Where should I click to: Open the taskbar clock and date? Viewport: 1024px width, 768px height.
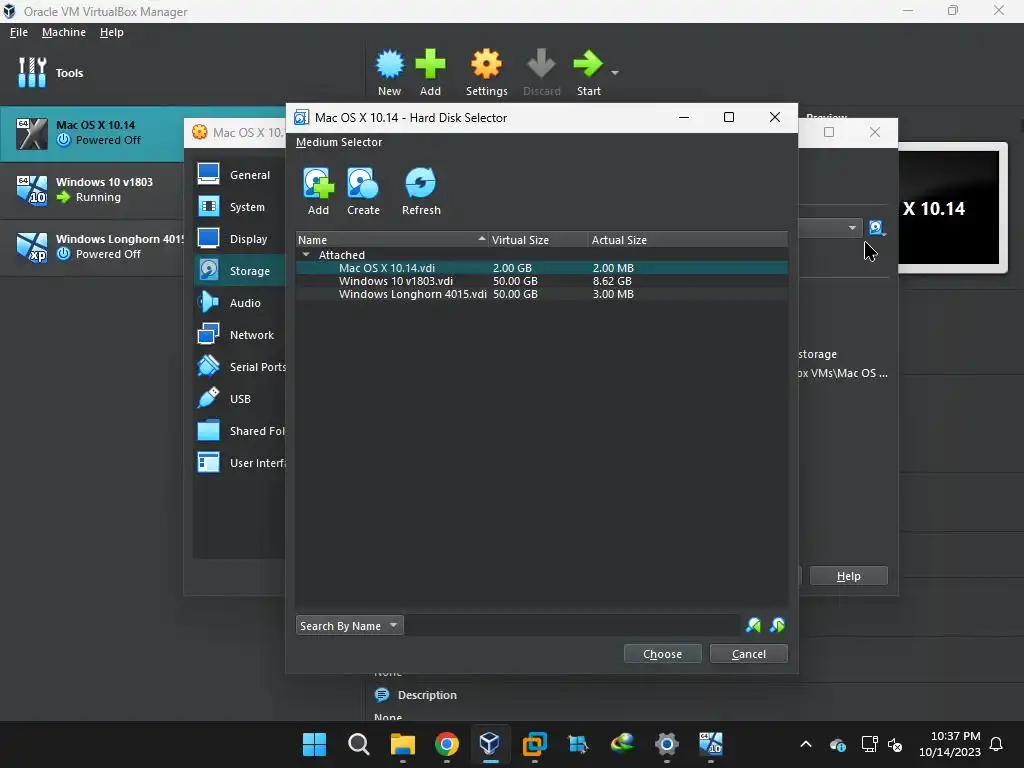[950, 744]
